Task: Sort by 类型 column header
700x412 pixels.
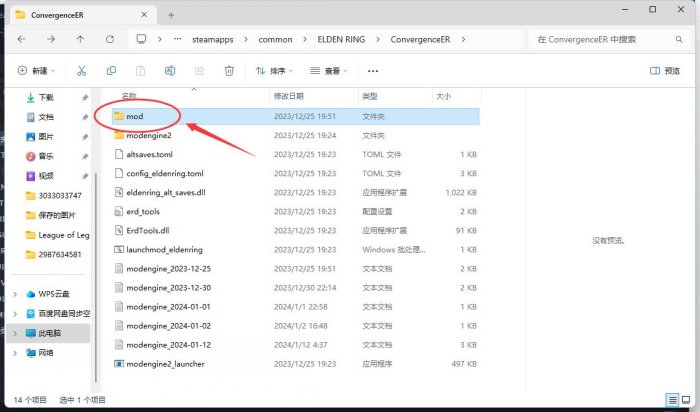Action: pyautogui.click(x=370, y=96)
